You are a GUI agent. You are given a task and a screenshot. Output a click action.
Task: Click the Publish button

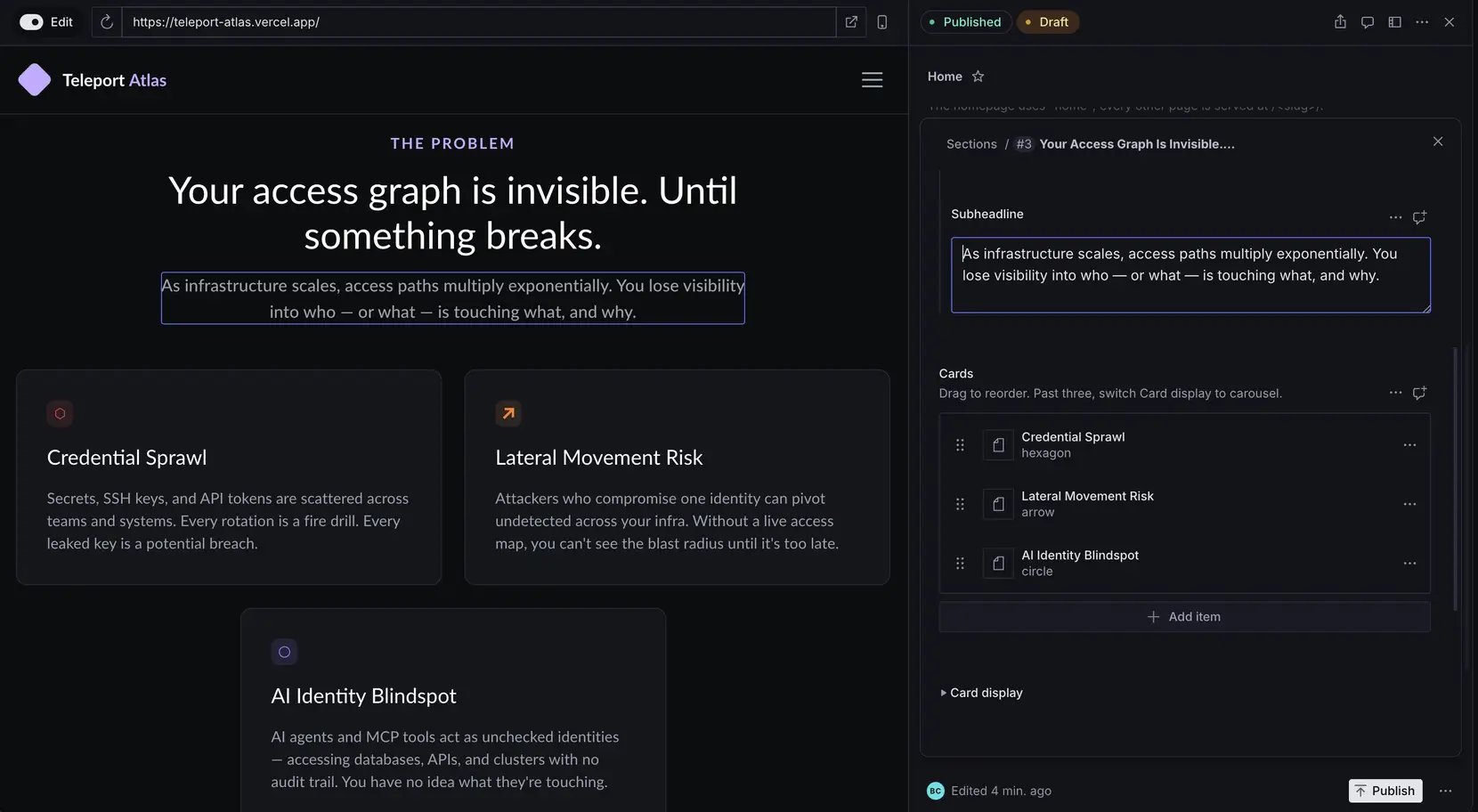(1385, 791)
